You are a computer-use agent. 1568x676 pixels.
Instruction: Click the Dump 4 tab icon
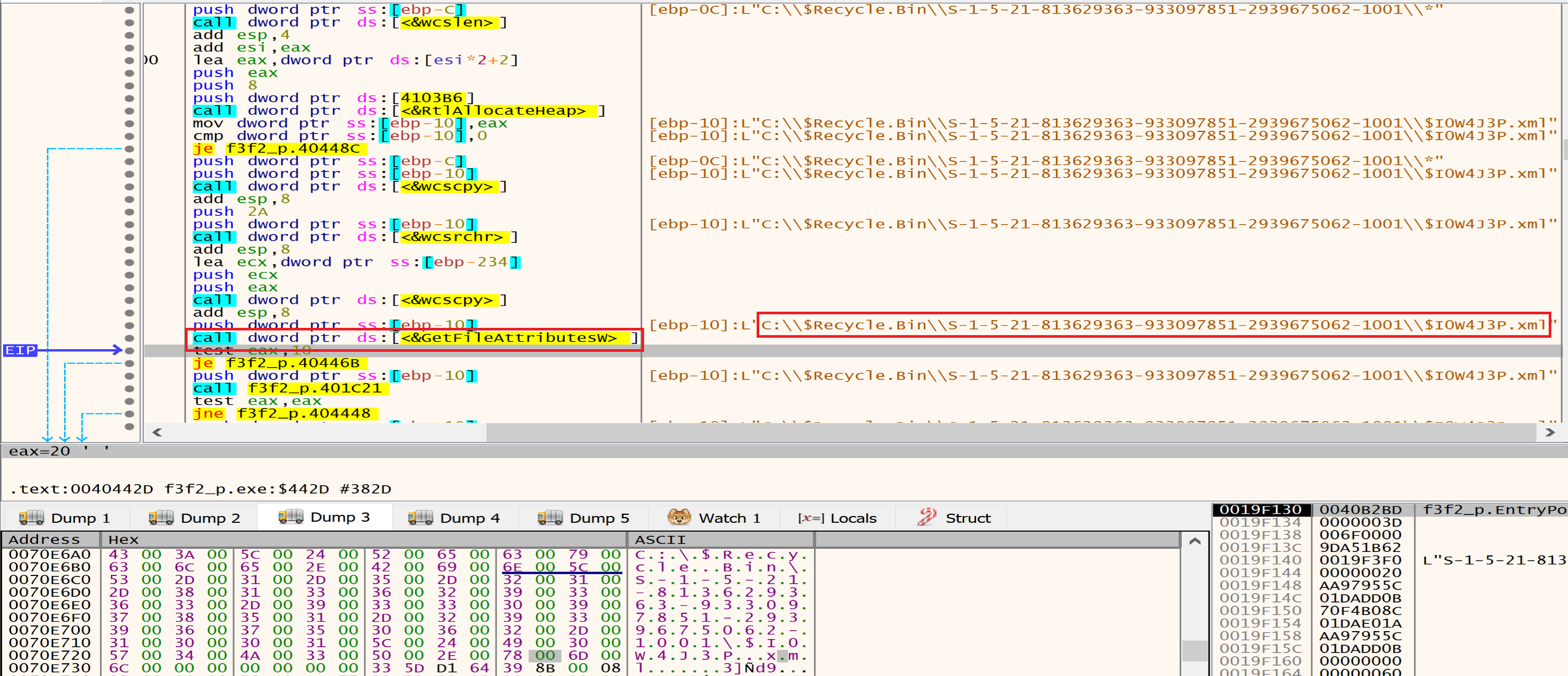[420, 518]
